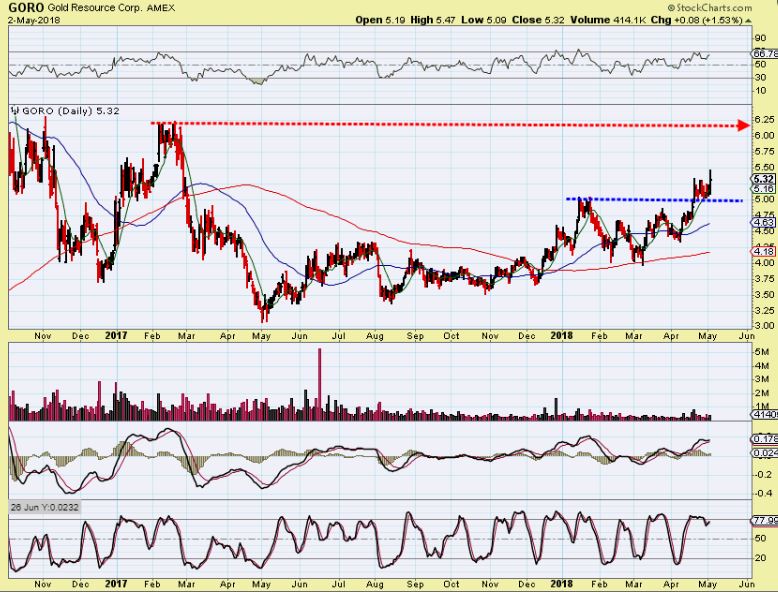778x592 pixels.
Task: Click the 5M volume axis label
Action: 762,352
